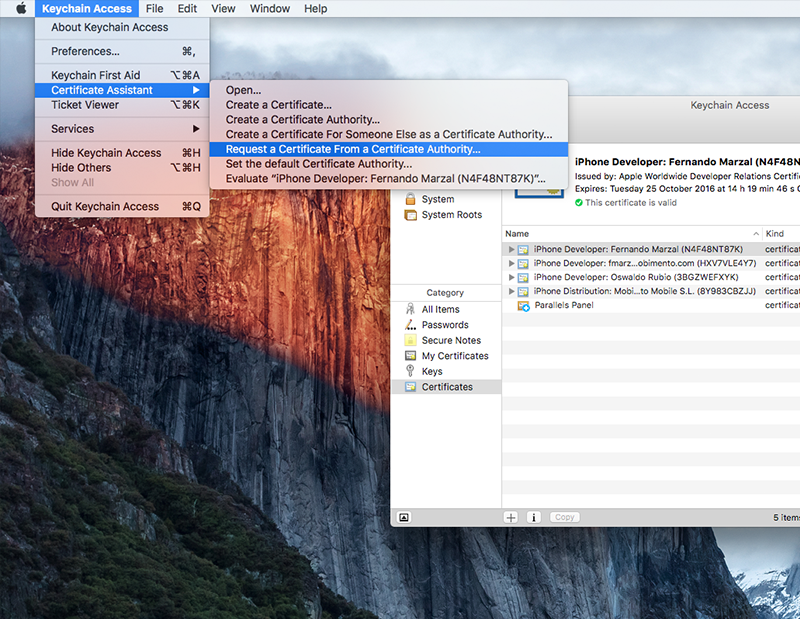The image size is (800, 619).
Task: Open the Apple menu
Action: coord(21,8)
